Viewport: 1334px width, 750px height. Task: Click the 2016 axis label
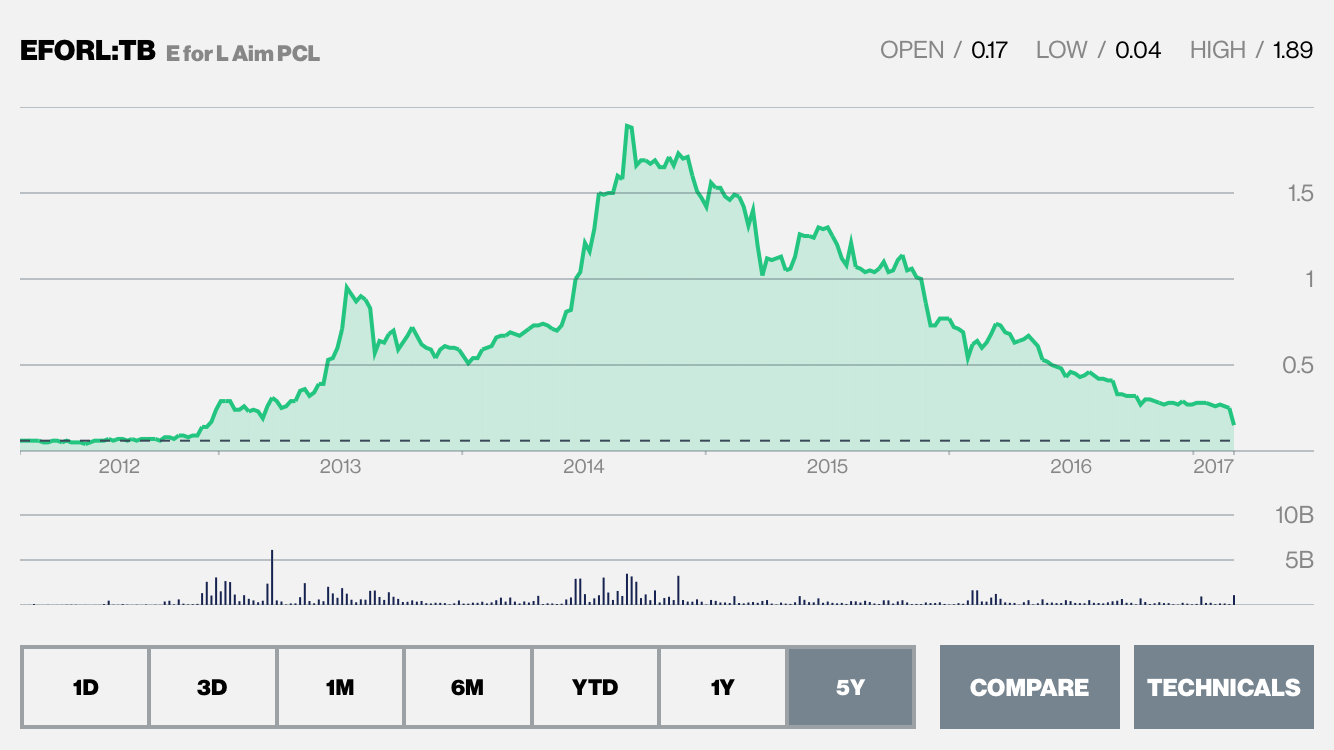[1070, 467]
